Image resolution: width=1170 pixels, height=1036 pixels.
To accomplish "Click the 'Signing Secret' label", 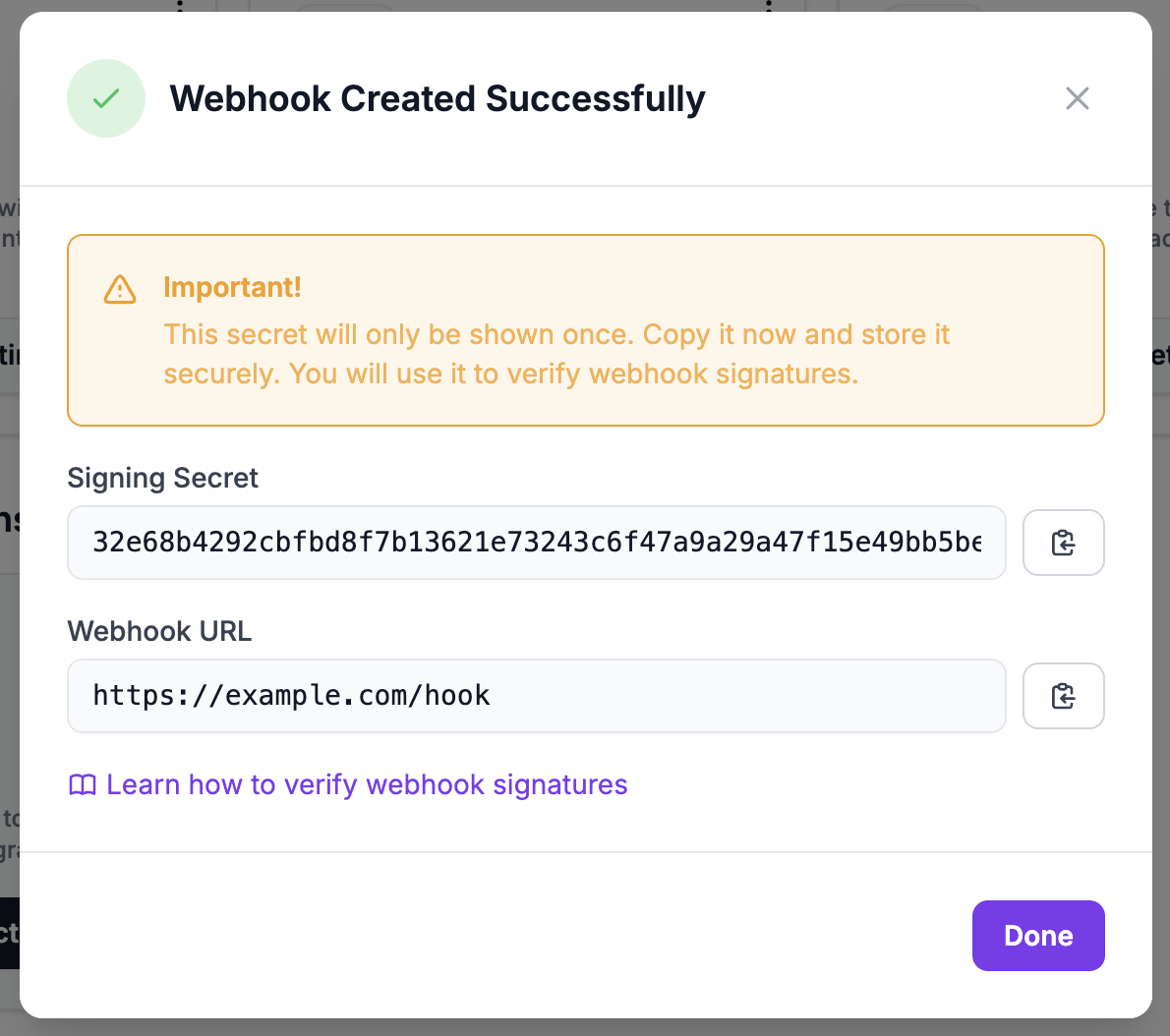I will pyautogui.click(x=162, y=478).
